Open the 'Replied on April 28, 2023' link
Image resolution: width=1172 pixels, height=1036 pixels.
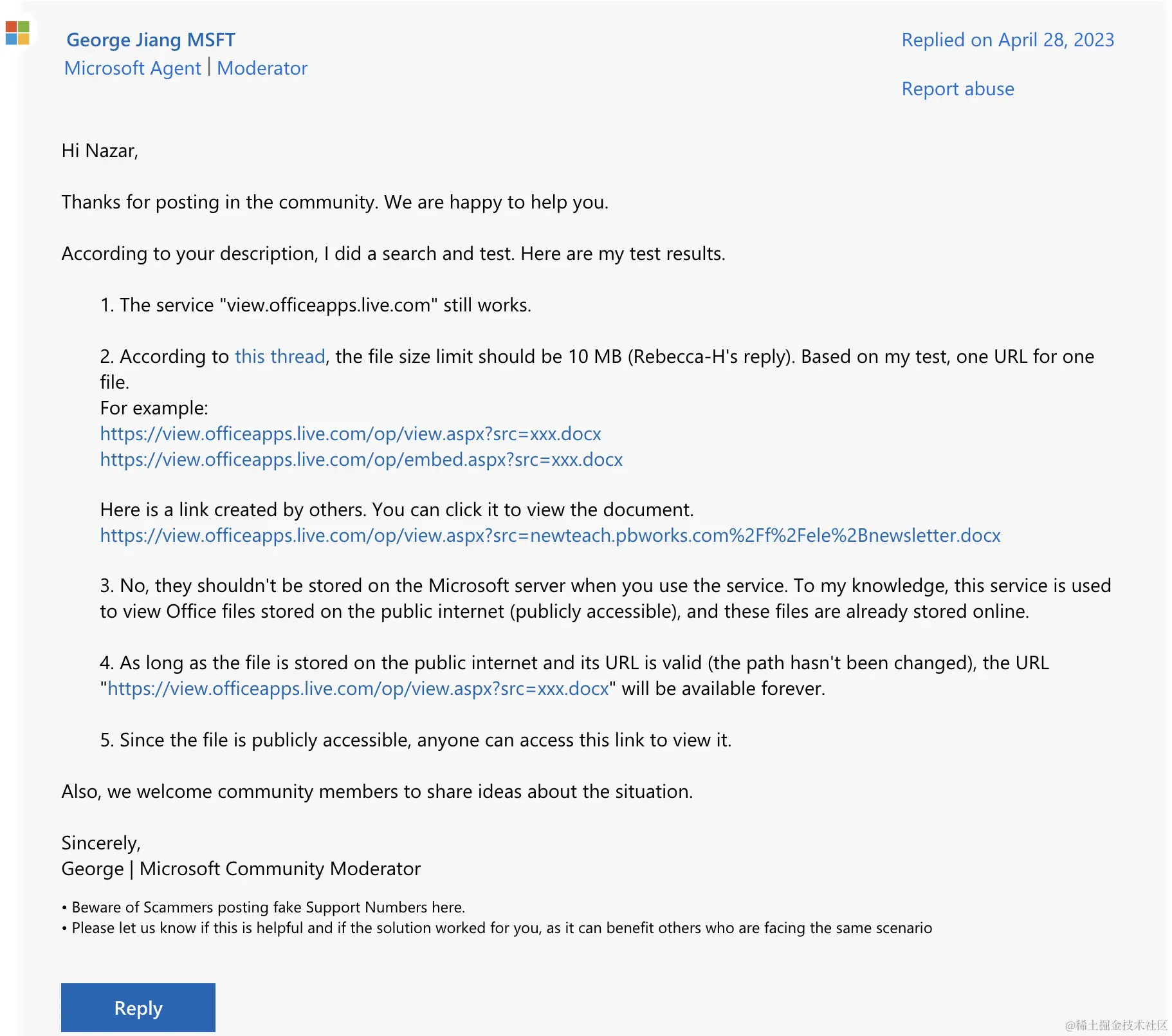(x=1007, y=40)
